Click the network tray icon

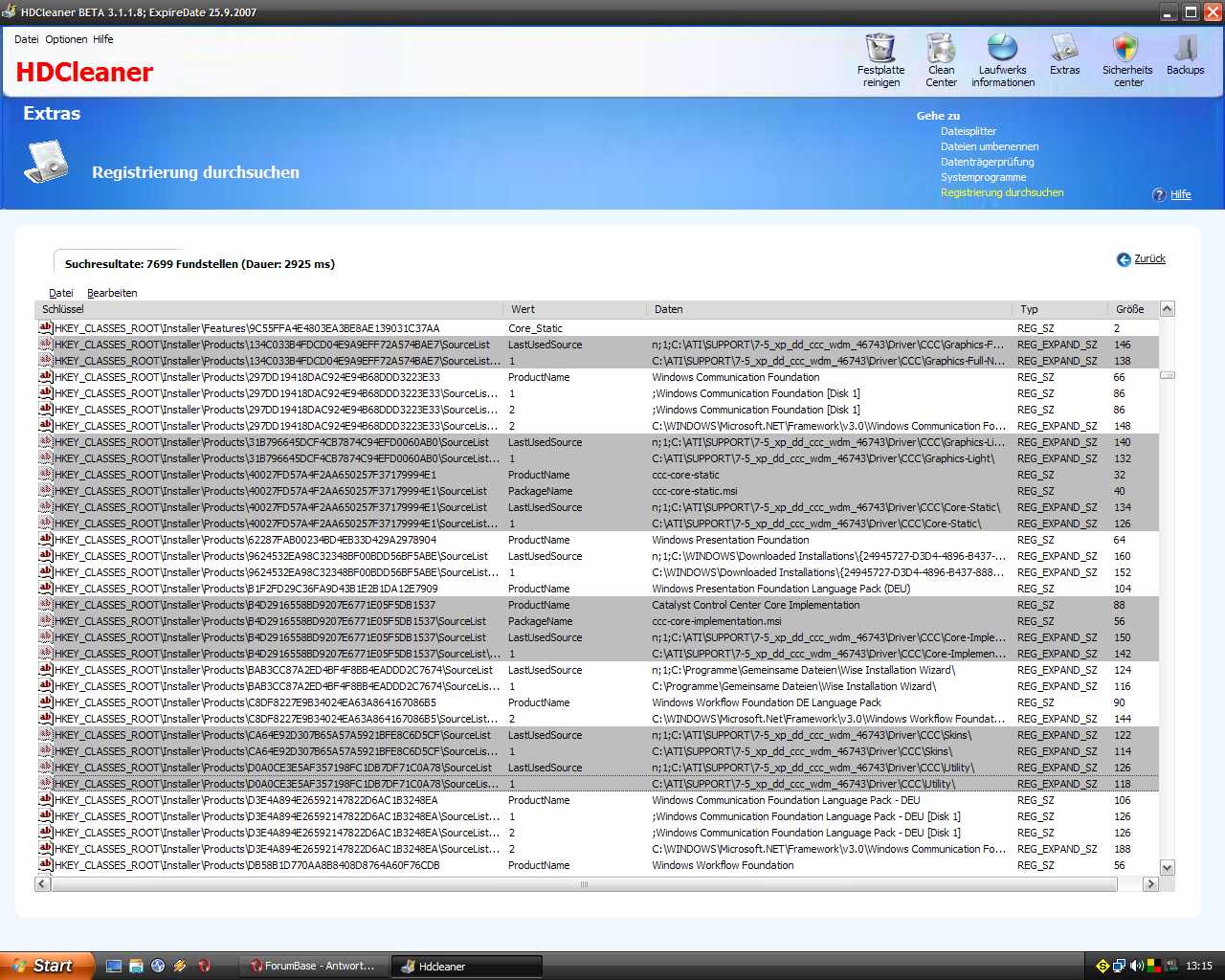(x=1120, y=966)
